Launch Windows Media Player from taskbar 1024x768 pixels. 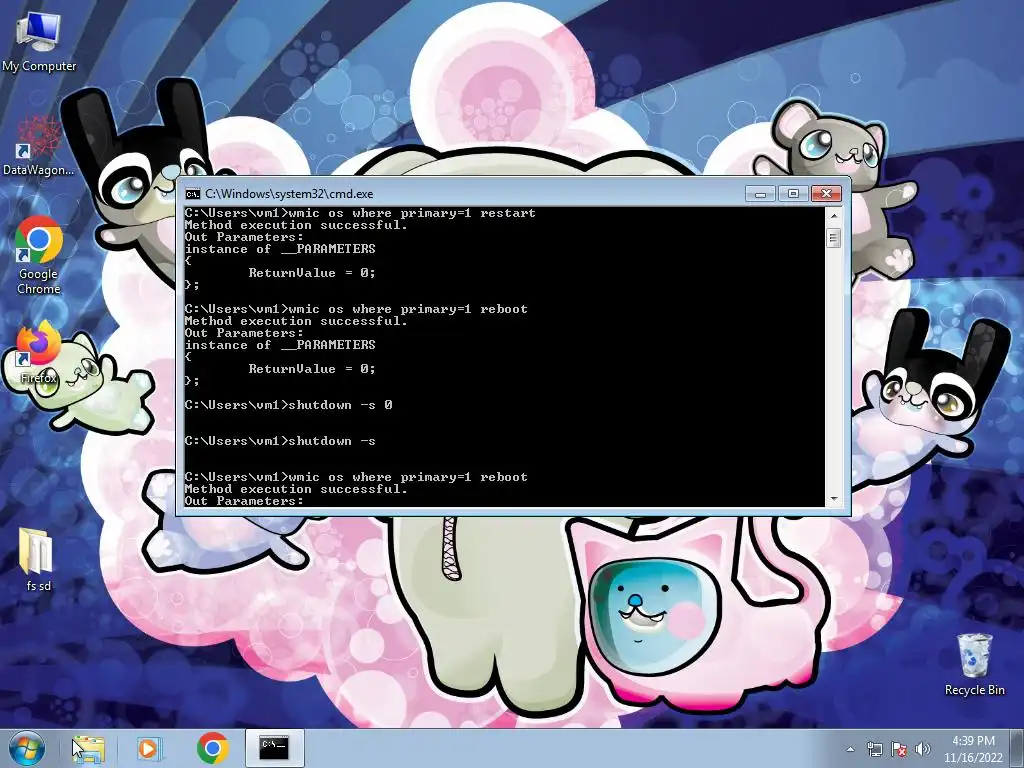pyautogui.click(x=149, y=748)
